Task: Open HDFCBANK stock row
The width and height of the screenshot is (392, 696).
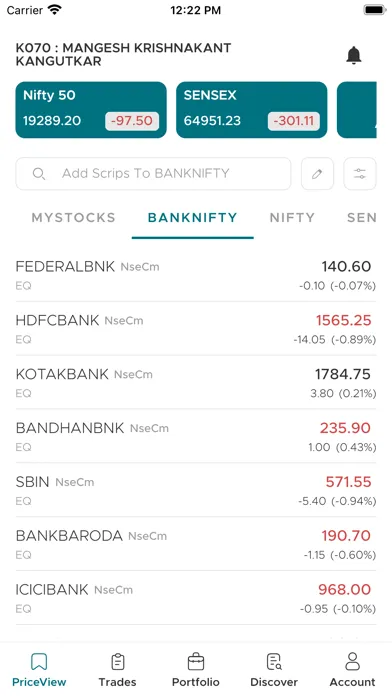Action: pyautogui.click(x=196, y=329)
